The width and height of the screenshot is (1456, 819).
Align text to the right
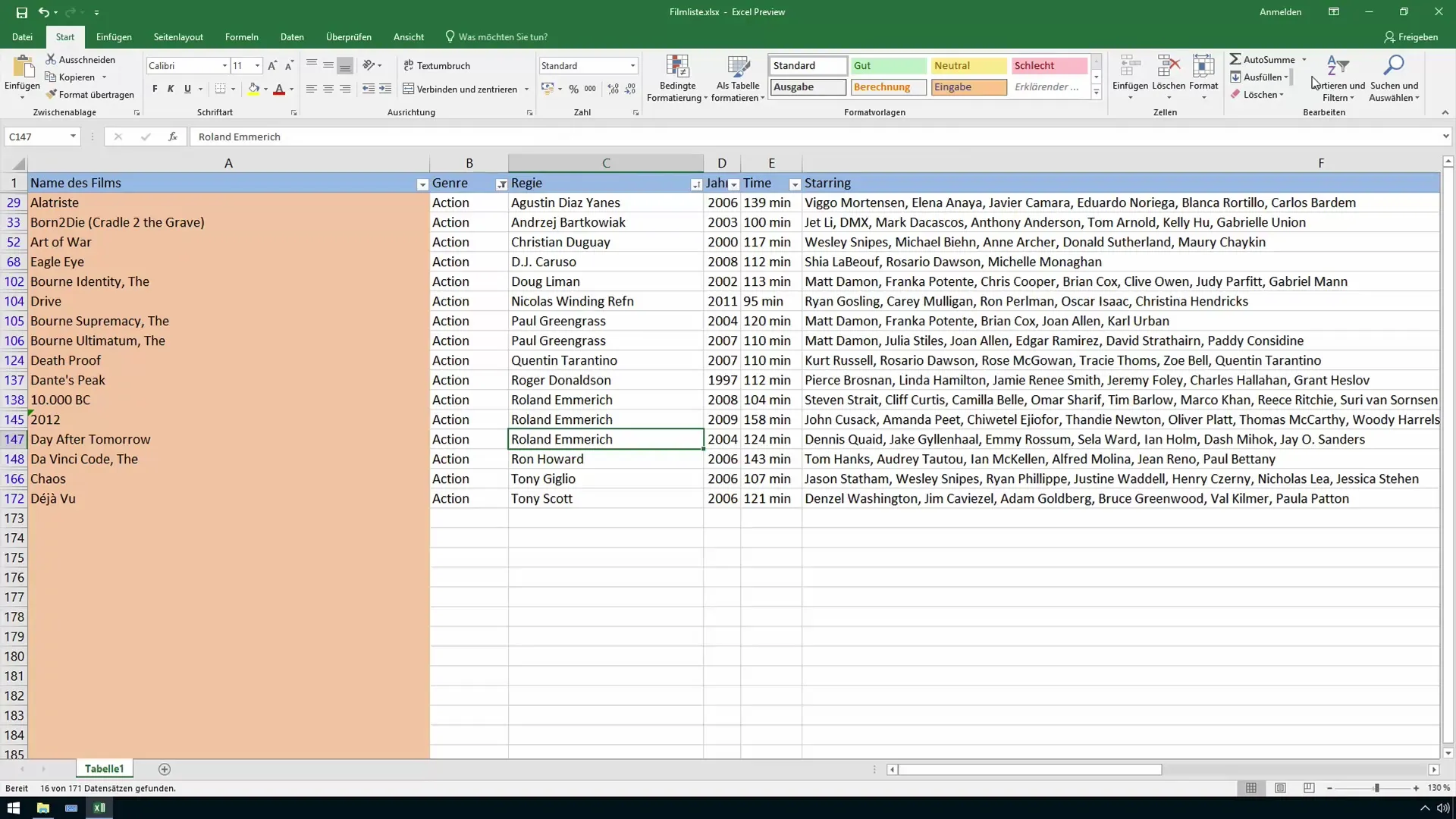pyautogui.click(x=345, y=89)
